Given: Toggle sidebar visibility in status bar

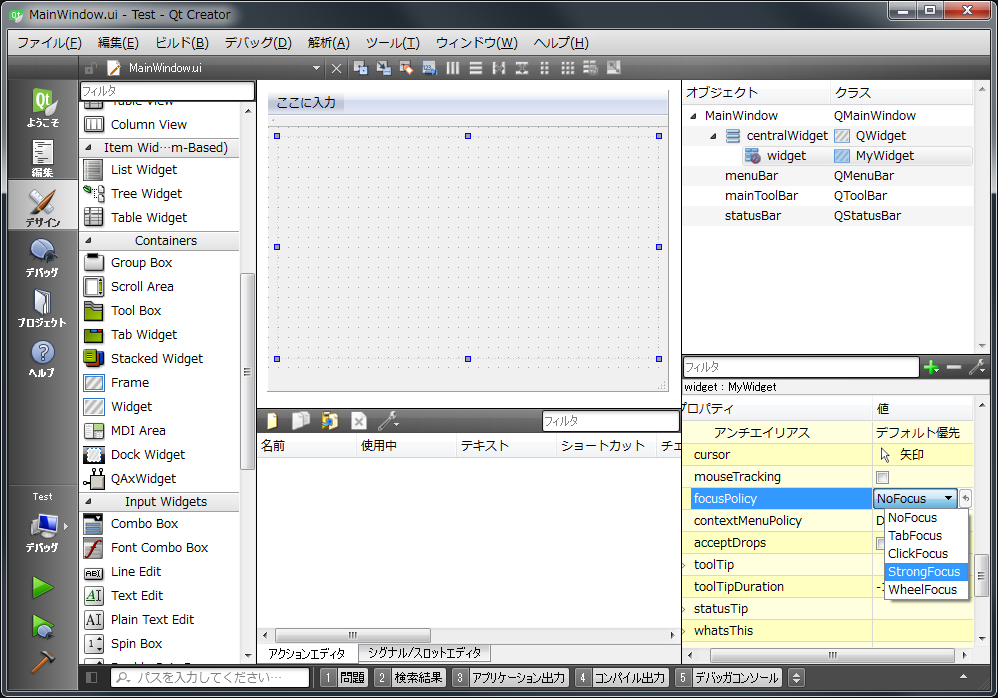Looking at the screenshot, I should (x=92, y=678).
